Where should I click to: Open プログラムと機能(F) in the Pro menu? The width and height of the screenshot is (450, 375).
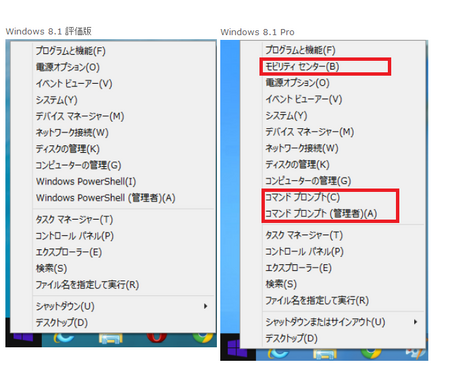(333, 50)
